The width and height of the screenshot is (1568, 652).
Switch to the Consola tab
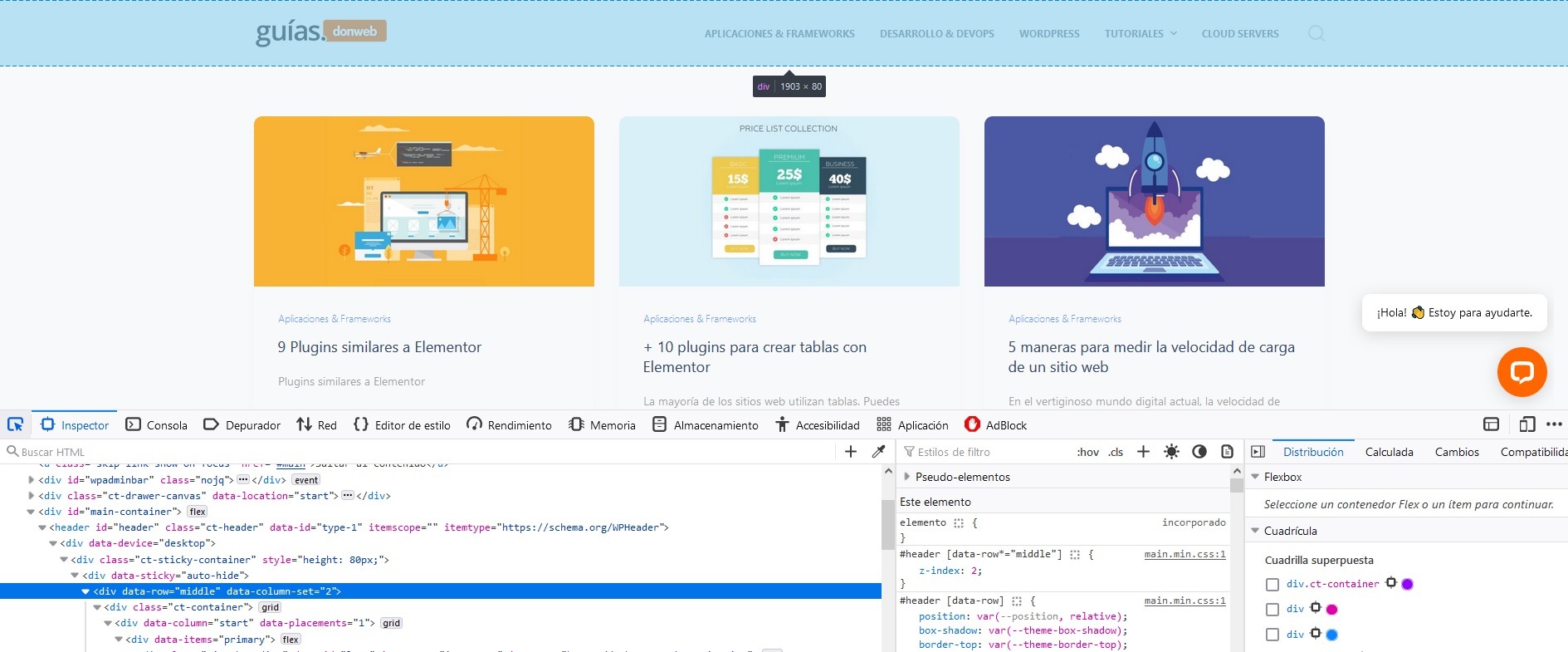[157, 425]
